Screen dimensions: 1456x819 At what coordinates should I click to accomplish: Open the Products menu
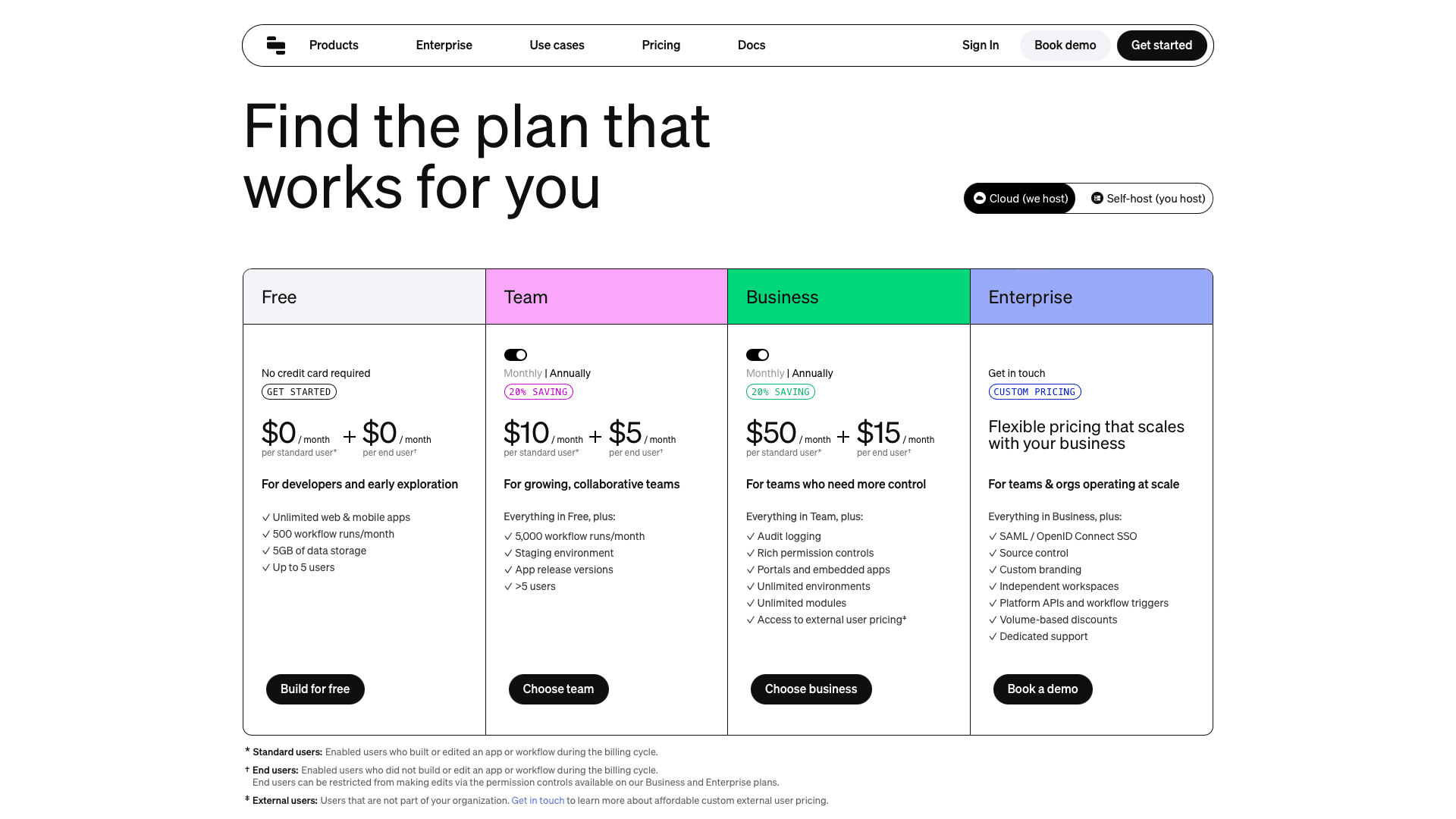click(x=334, y=45)
